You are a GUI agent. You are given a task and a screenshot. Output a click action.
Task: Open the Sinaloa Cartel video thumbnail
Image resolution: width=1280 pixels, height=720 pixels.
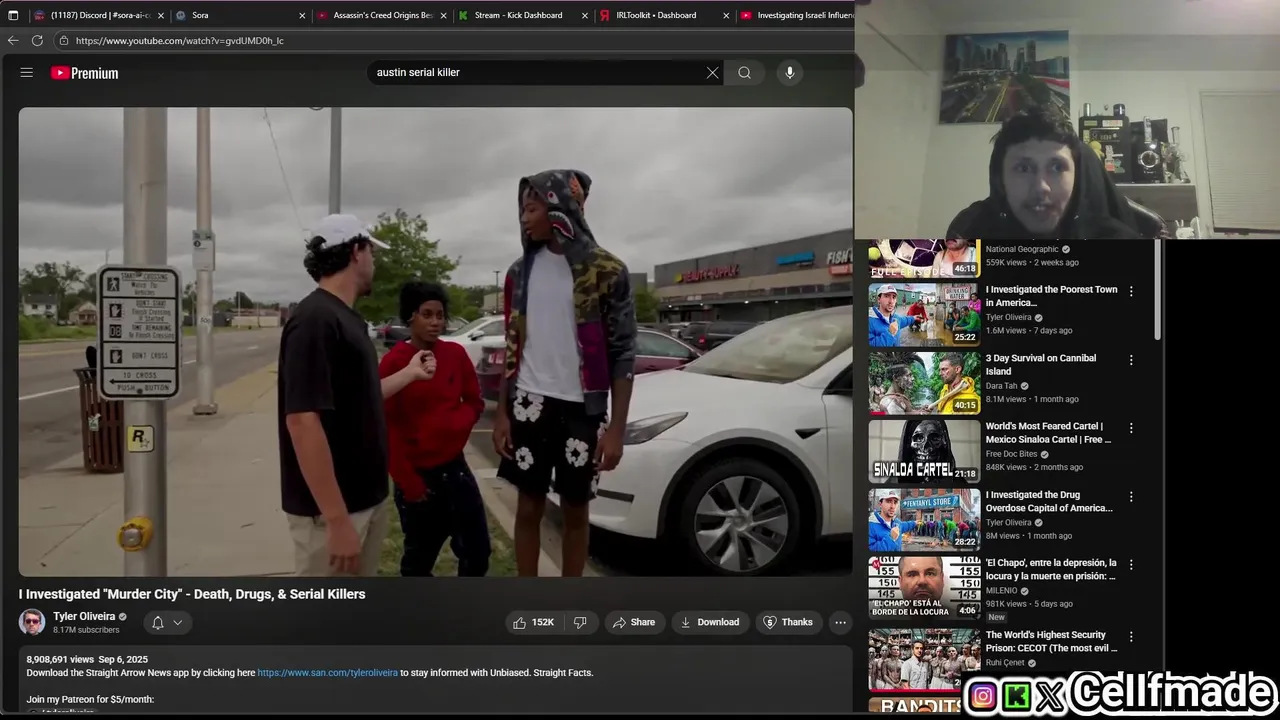(924, 451)
